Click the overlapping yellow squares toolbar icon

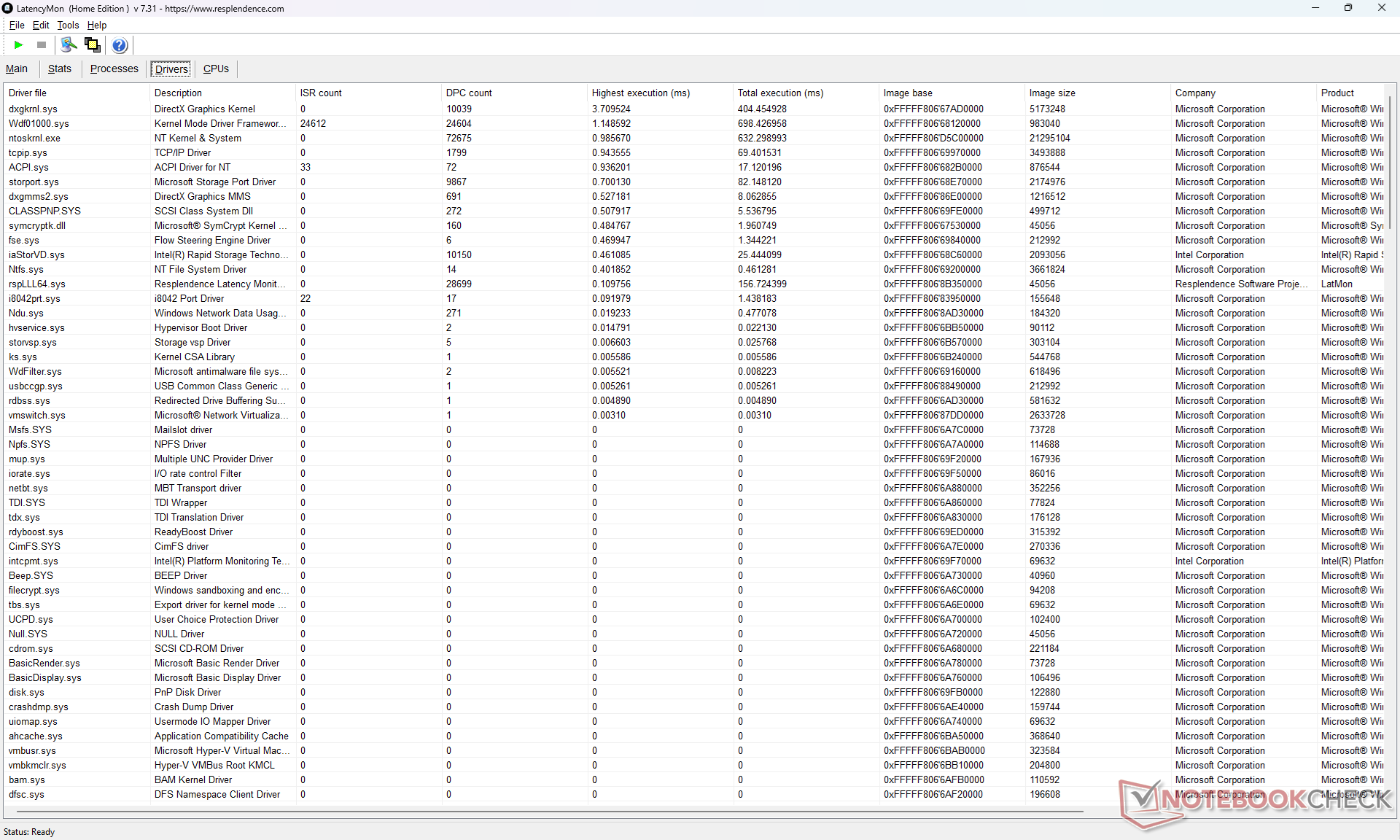click(93, 45)
